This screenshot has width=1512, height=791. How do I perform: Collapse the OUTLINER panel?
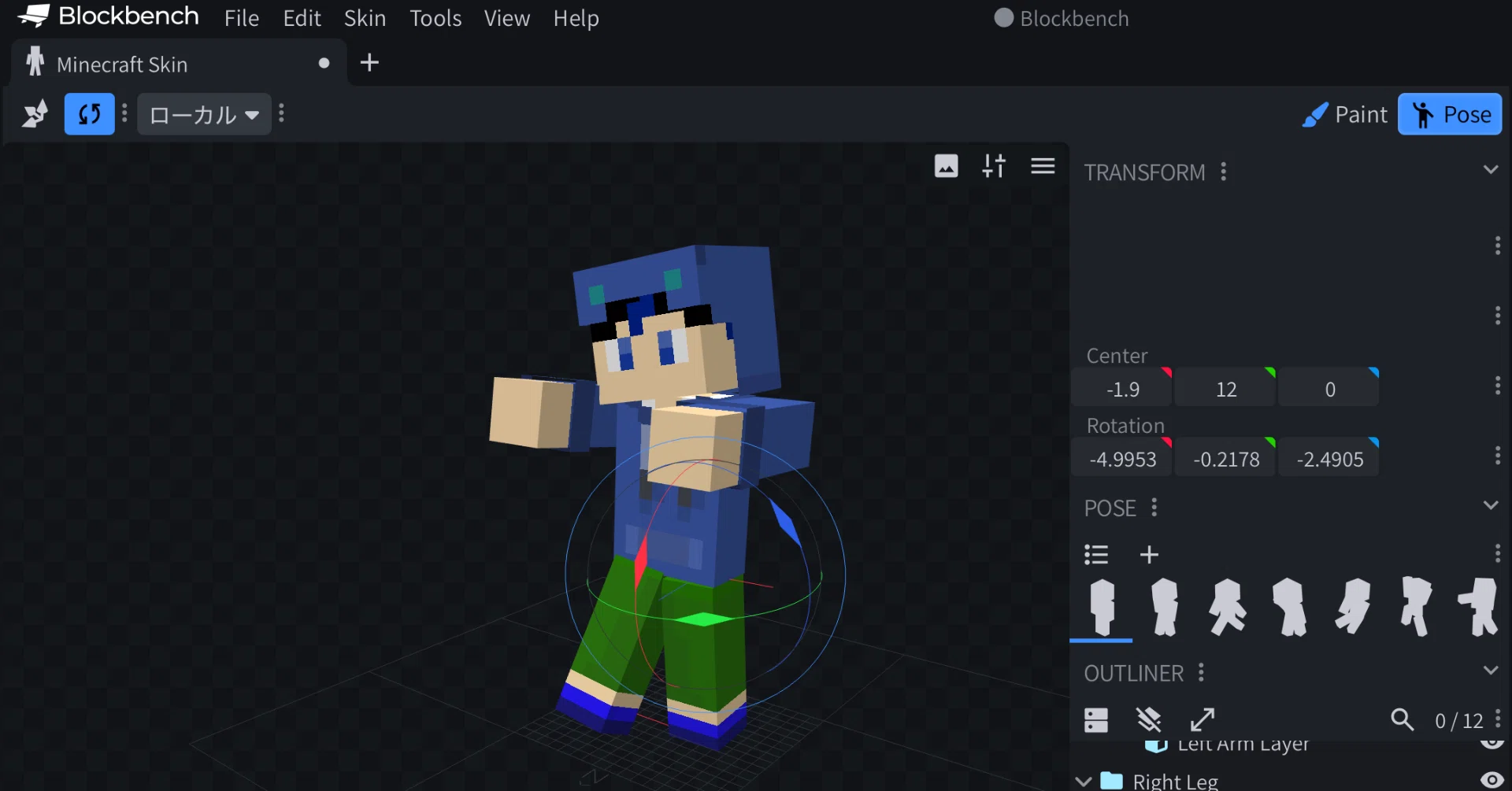tap(1490, 671)
